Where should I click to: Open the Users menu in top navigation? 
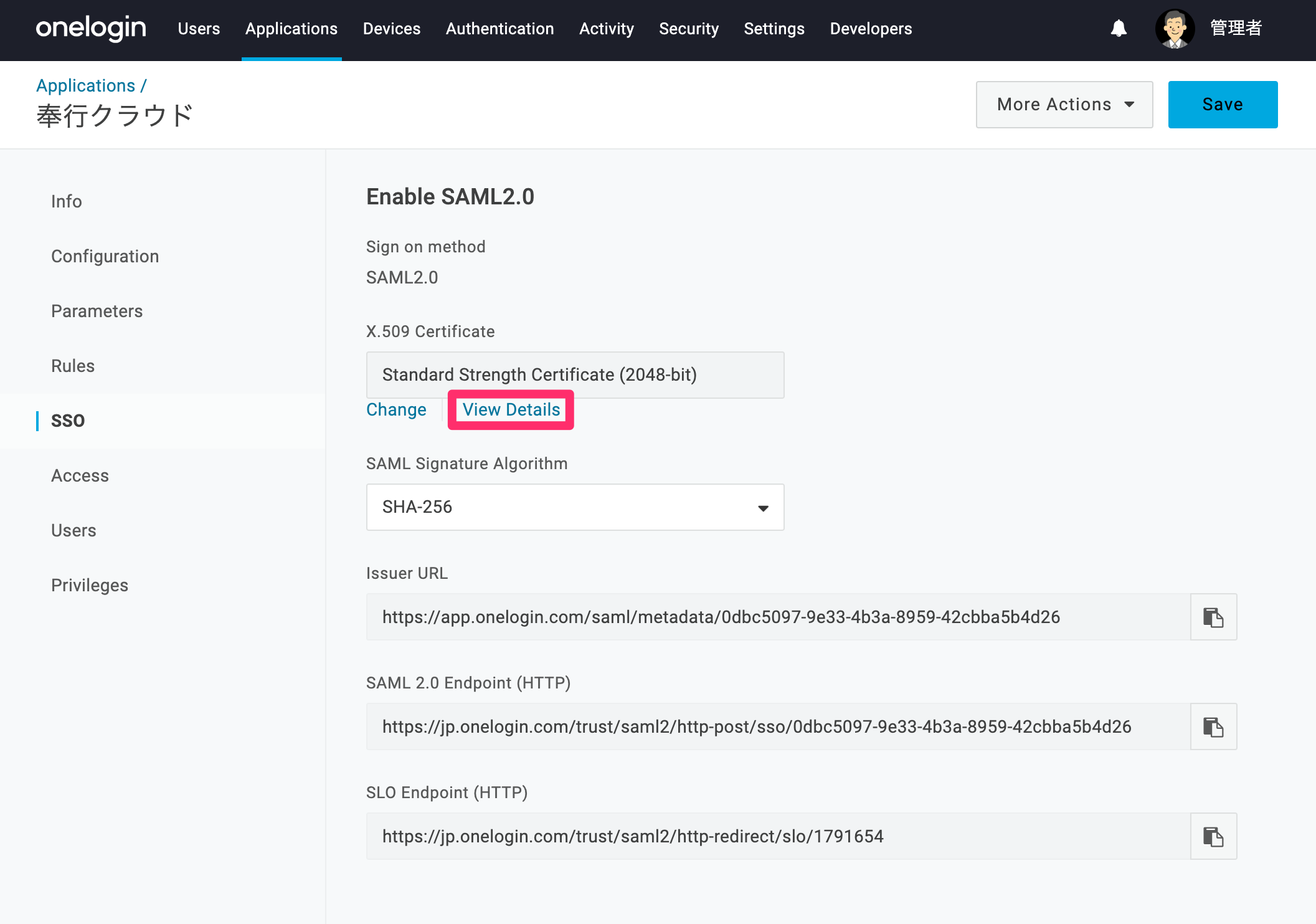(x=199, y=29)
